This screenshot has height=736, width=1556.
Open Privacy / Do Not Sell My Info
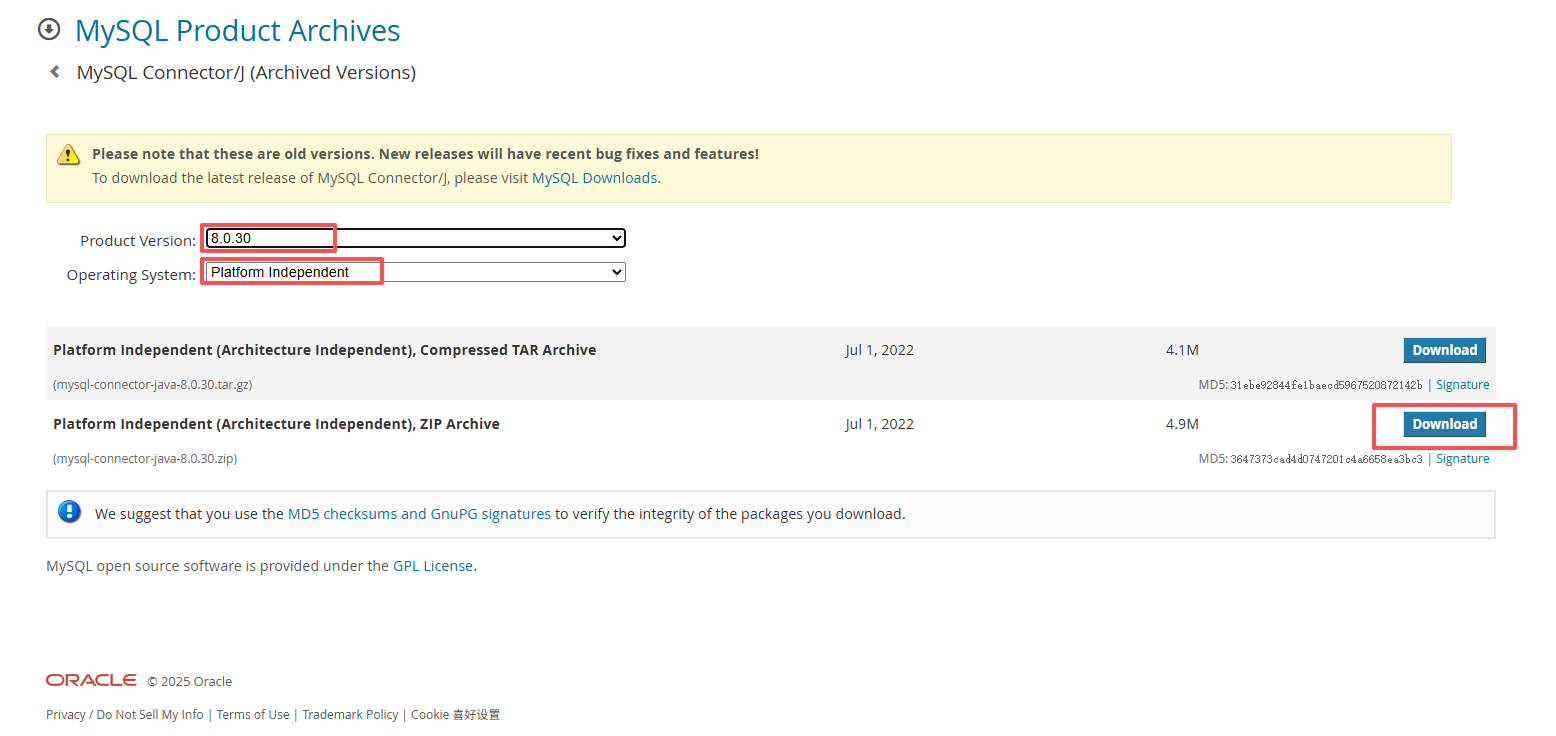124,714
